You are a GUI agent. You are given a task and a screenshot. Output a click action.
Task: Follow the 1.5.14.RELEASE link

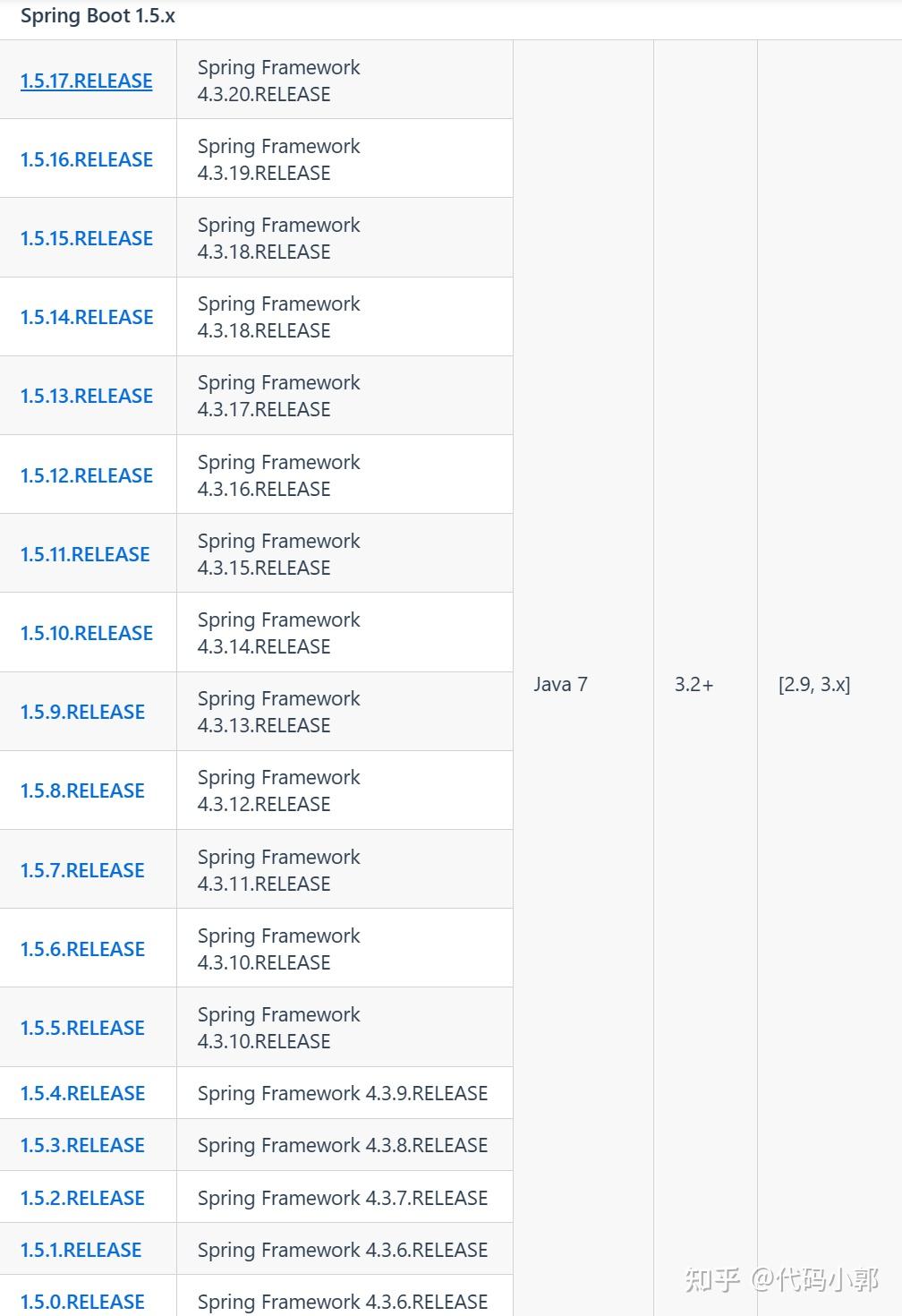(86, 317)
